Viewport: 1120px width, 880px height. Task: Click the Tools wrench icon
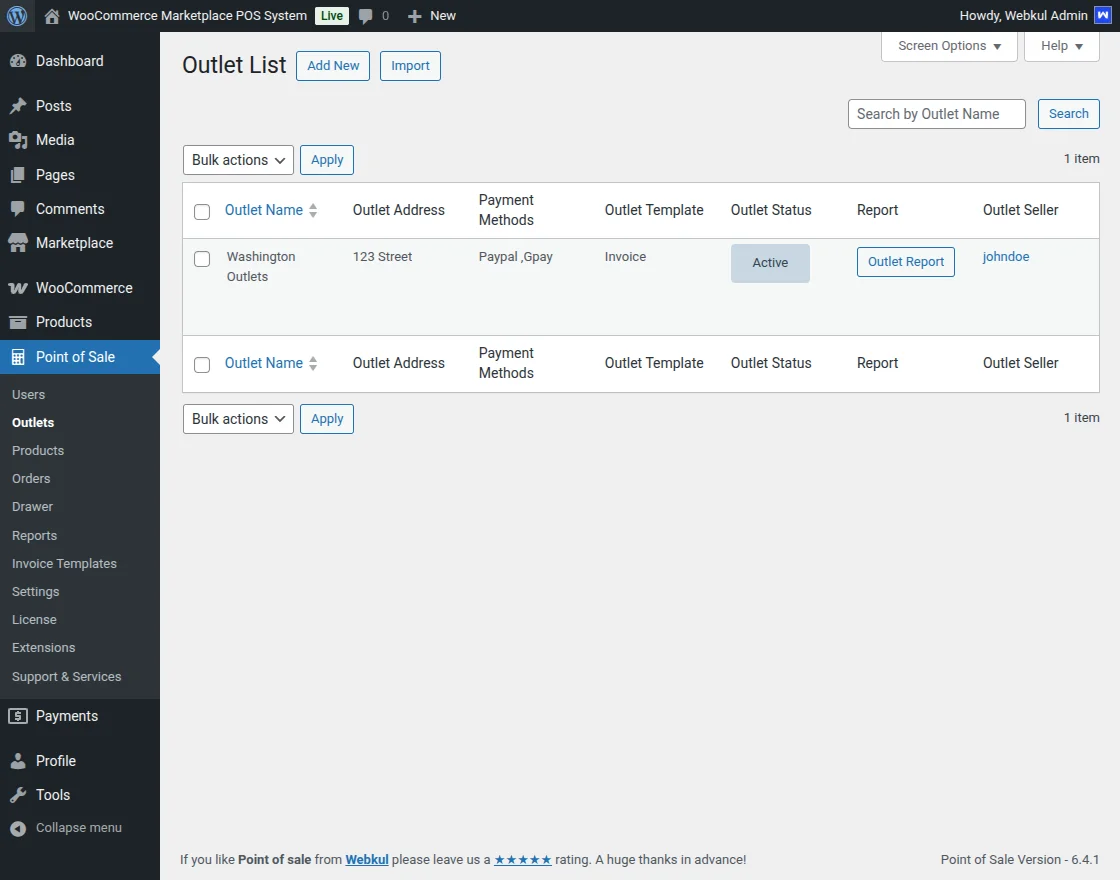tap(18, 795)
